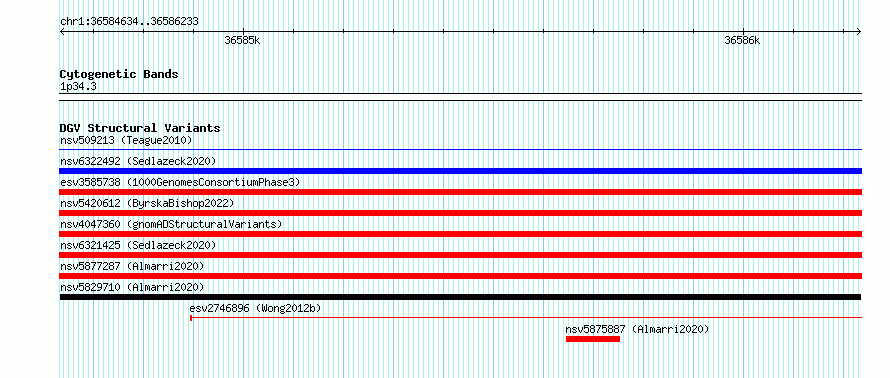Viewport: 890px width, 378px height.
Task: Open variant esv3585738 (1000GenomesConsortiumPhase3)
Action: click(x=180, y=182)
